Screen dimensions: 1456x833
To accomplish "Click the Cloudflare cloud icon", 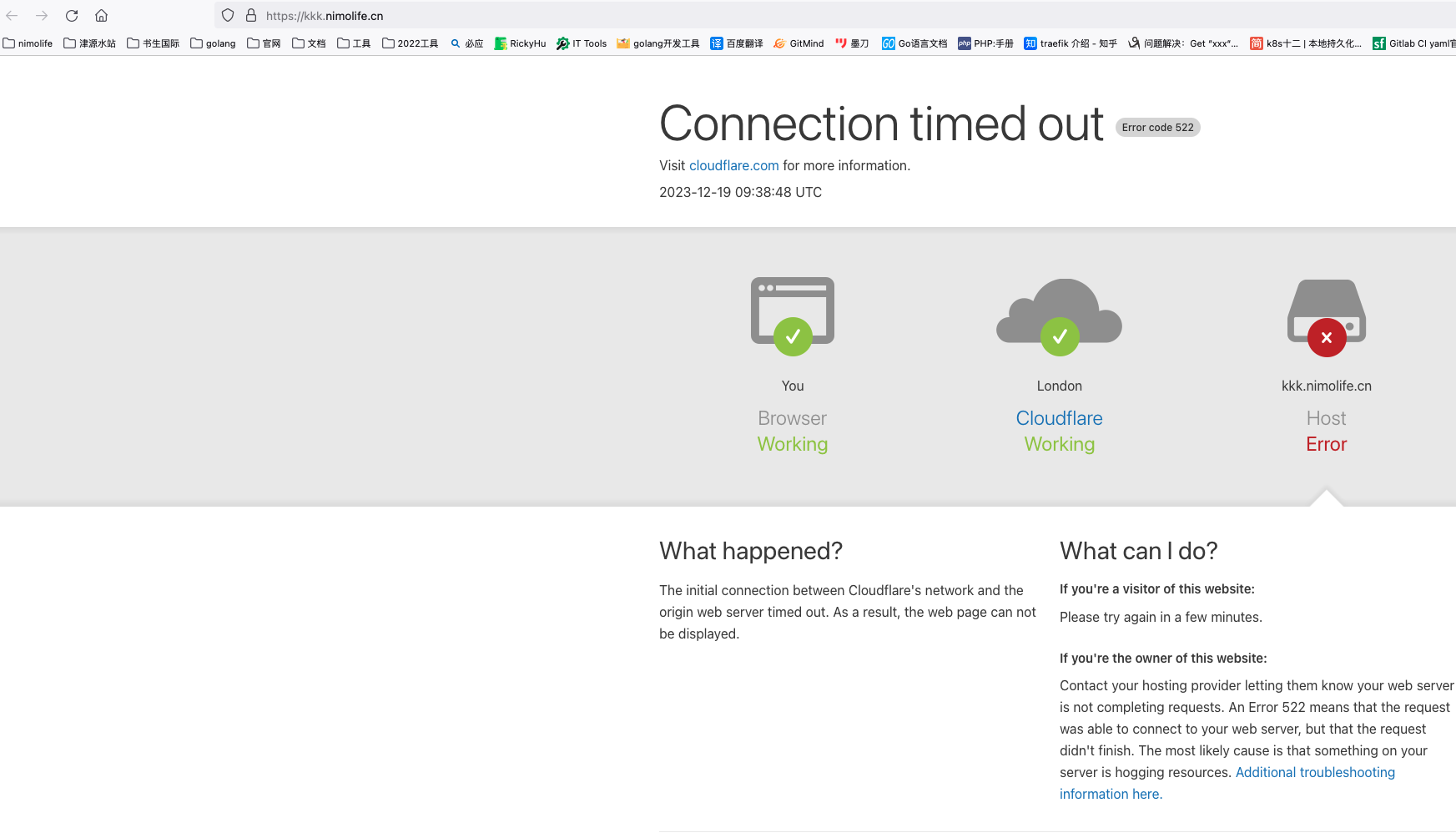I will point(1060,317).
